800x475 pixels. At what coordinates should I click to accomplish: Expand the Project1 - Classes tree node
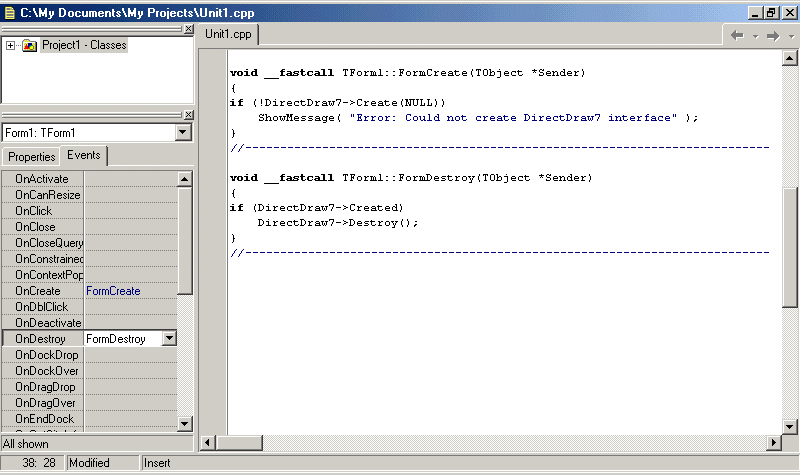click(10, 45)
